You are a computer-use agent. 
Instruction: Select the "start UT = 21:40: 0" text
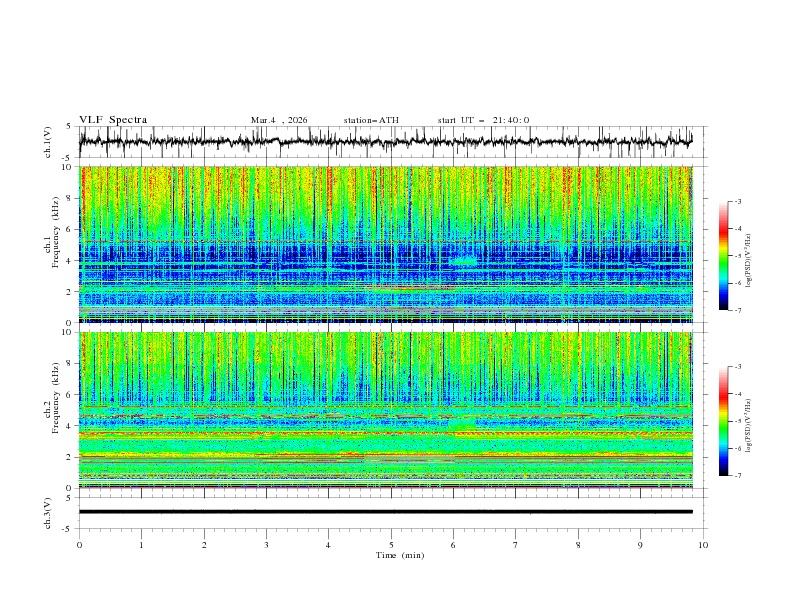point(483,120)
